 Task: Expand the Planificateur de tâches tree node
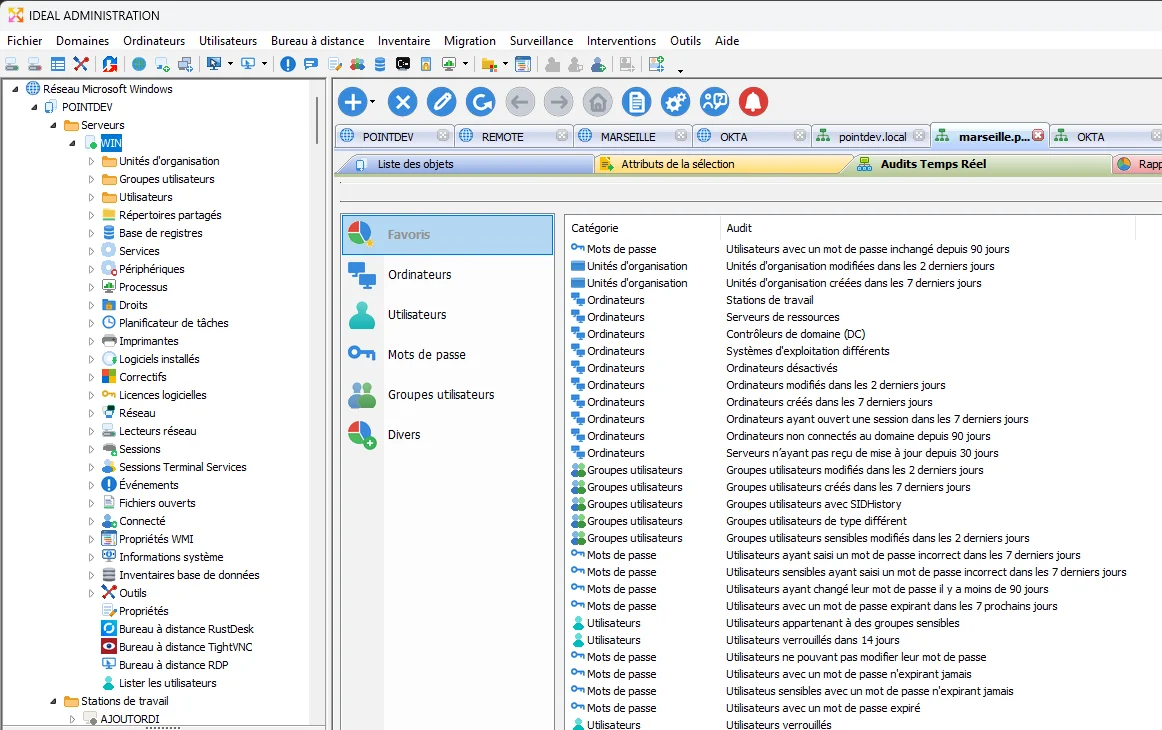coord(91,323)
